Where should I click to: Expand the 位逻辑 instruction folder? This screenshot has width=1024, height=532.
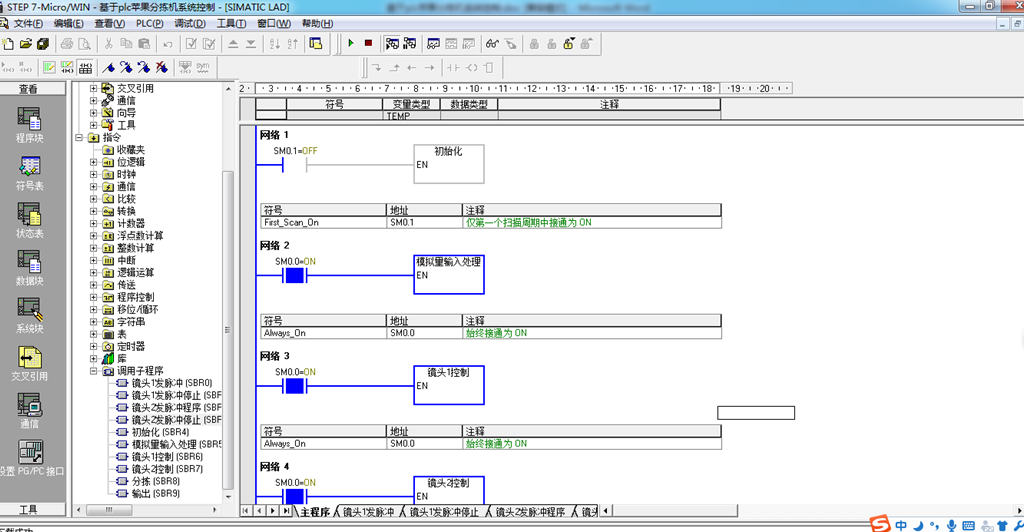(93, 162)
